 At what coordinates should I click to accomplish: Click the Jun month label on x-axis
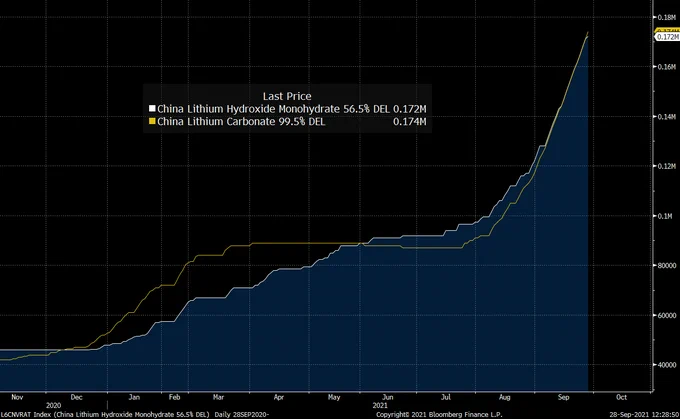388,397
